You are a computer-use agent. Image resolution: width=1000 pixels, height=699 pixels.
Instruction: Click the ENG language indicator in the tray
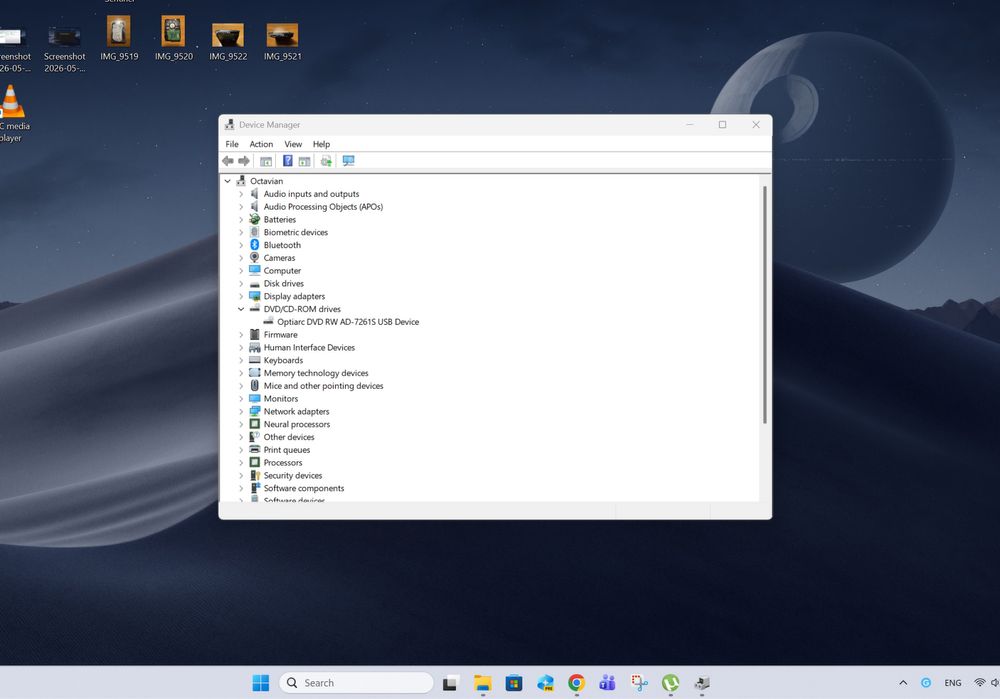(953, 682)
